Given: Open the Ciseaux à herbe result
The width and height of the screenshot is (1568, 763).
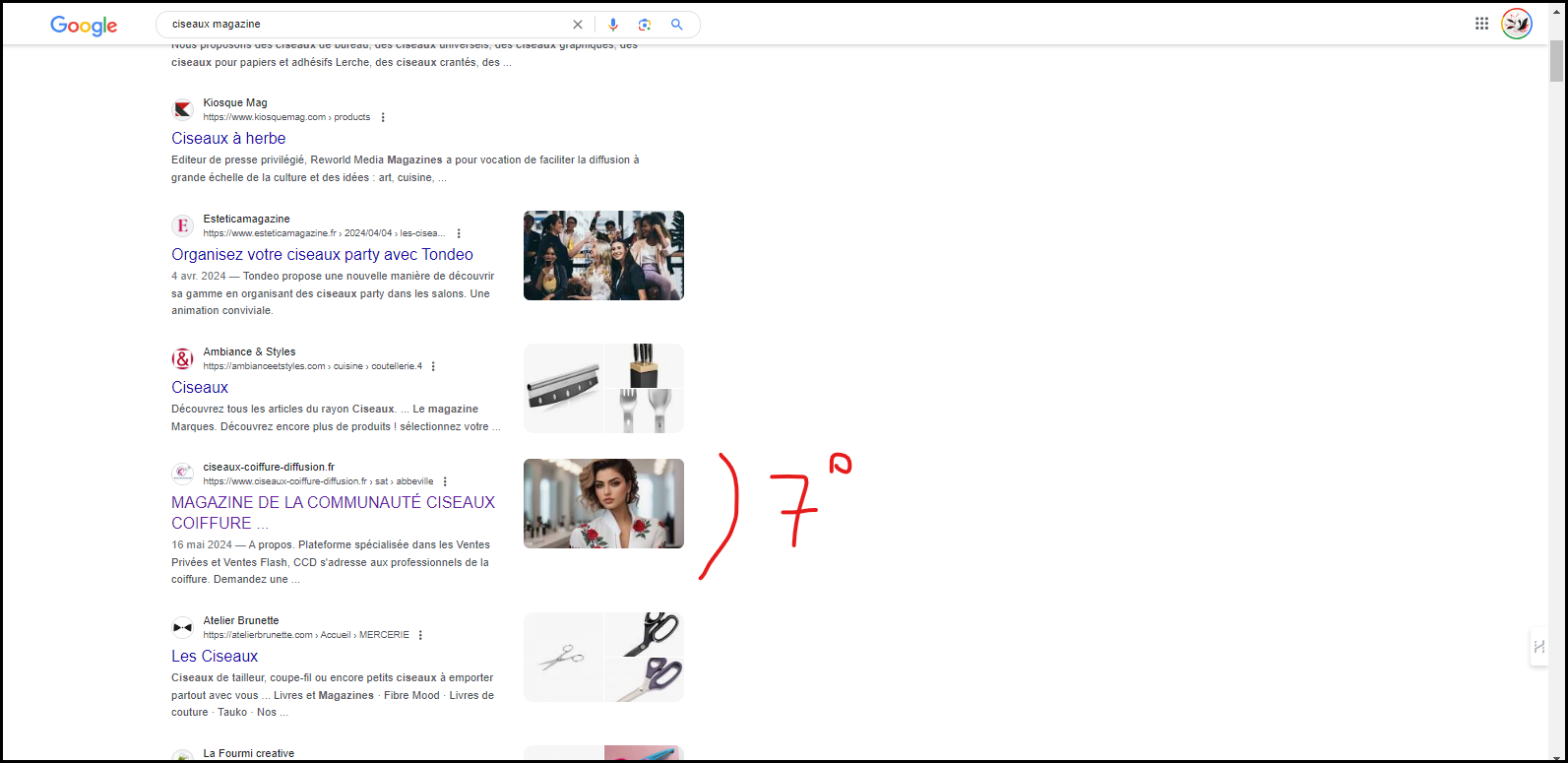Looking at the screenshot, I should tap(228, 139).
